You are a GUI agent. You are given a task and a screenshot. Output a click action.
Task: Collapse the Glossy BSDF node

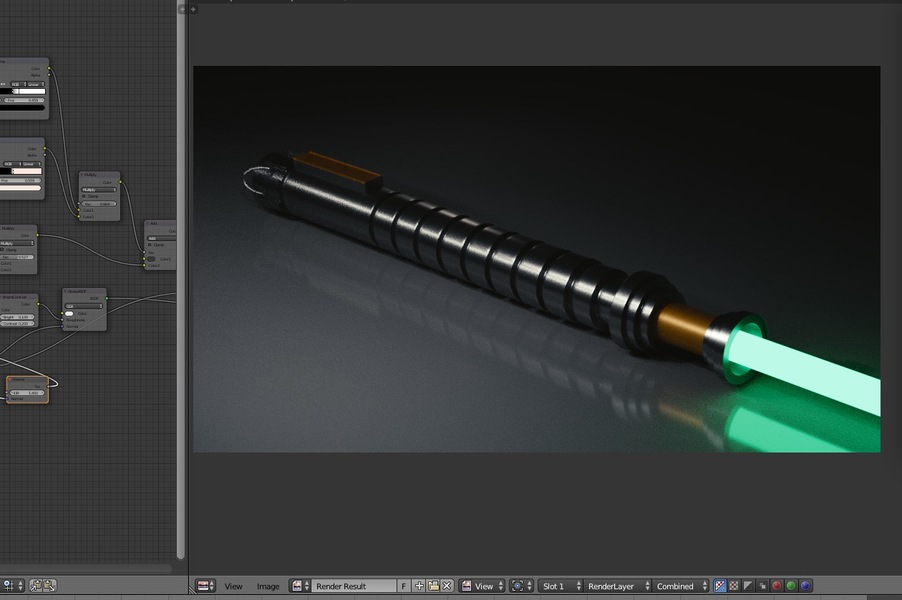pos(66,291)
